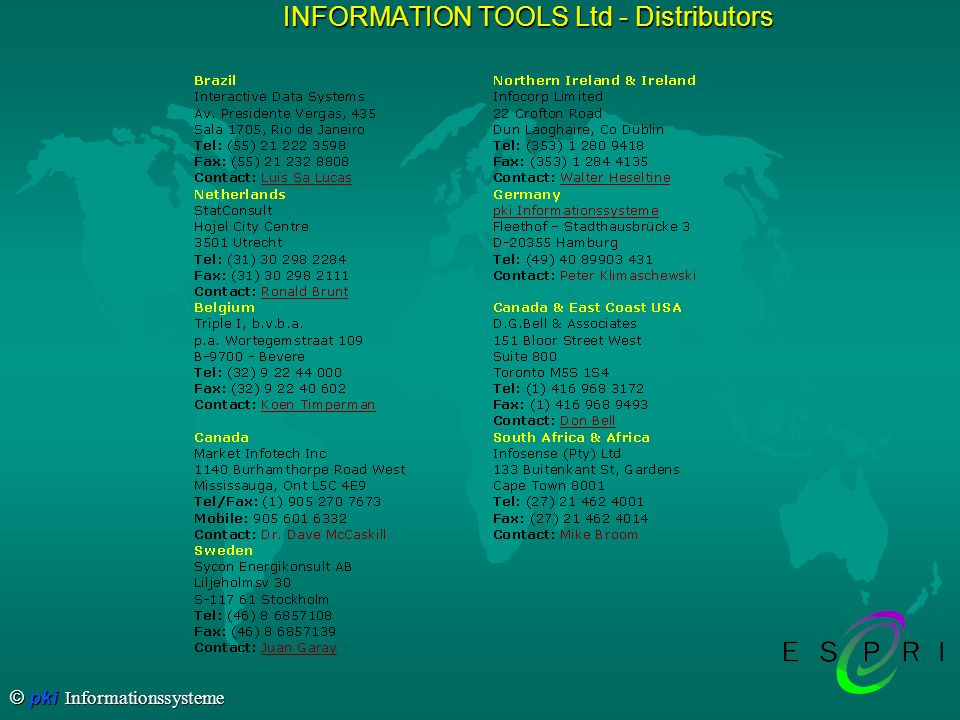Click the slide title "INFORMATION TOOLS Ltd - Distributors"
This screenshot has height=720, width=960.
(528, 17)
